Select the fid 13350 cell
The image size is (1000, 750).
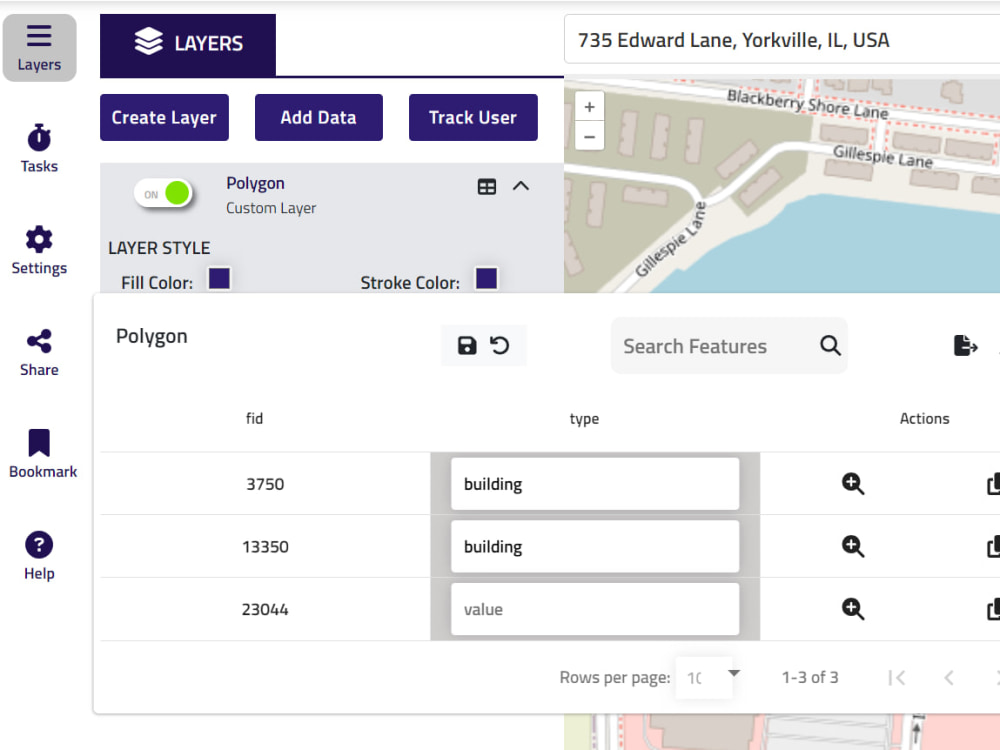pos(265,547)
